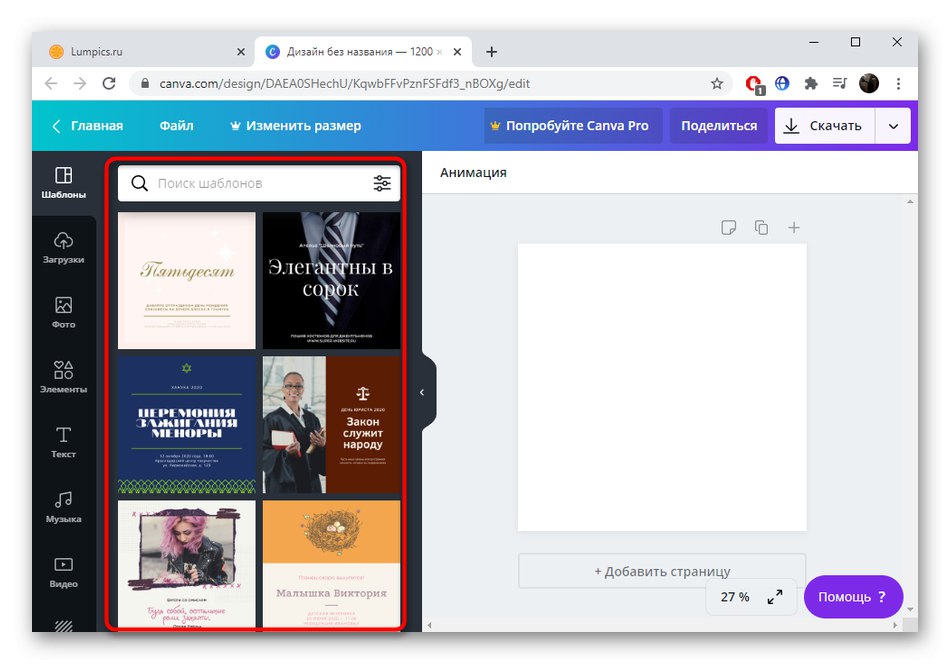Click the plus icon above the canvas
This screenshot has height=664, width=950.
794,227
